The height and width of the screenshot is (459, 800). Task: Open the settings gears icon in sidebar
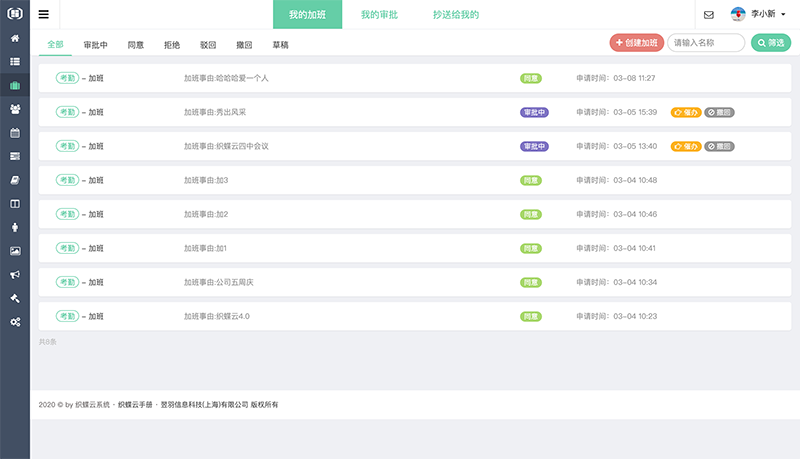pos(15,322)
